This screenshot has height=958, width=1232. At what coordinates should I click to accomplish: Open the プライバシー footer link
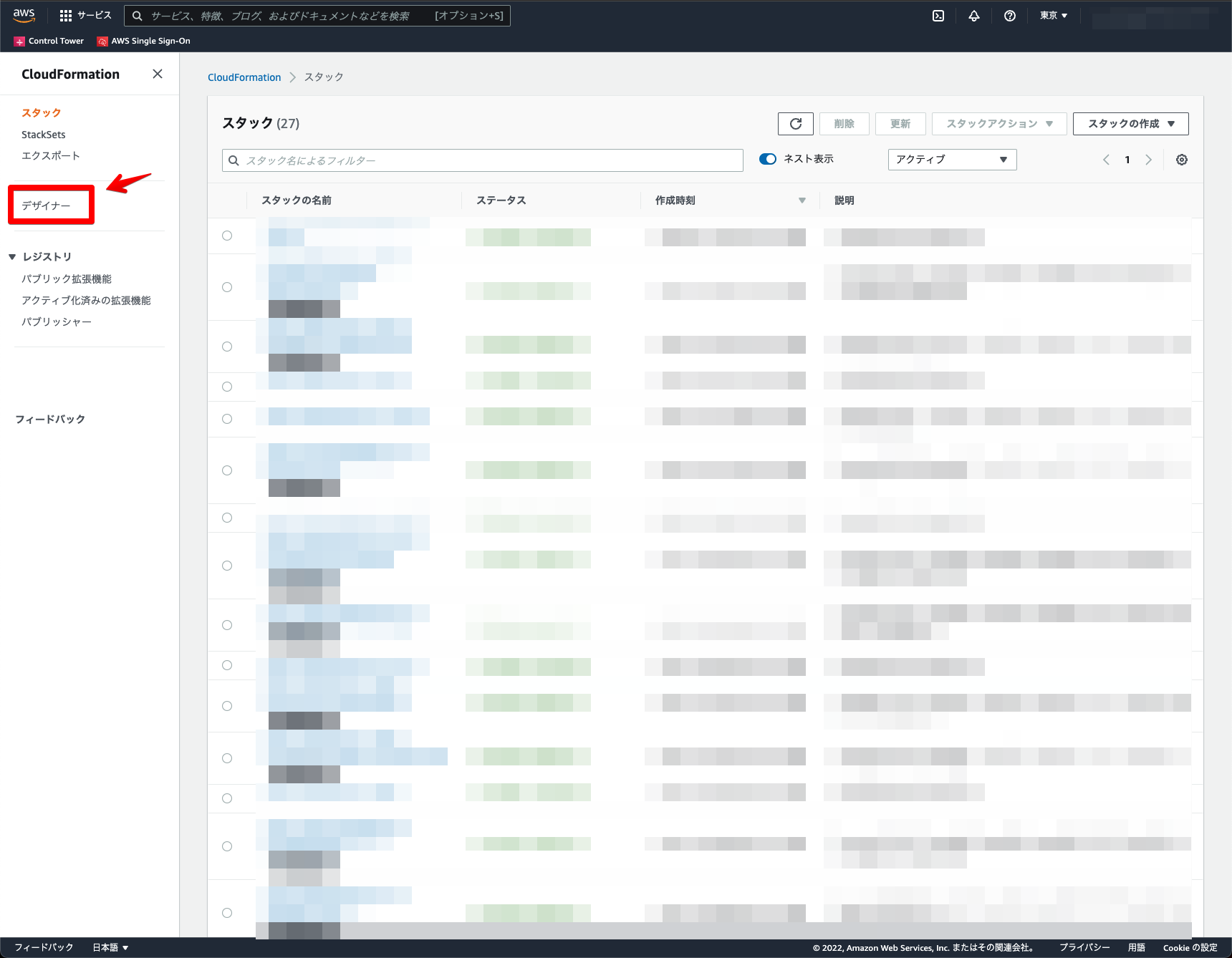(x=1084, y=947)
